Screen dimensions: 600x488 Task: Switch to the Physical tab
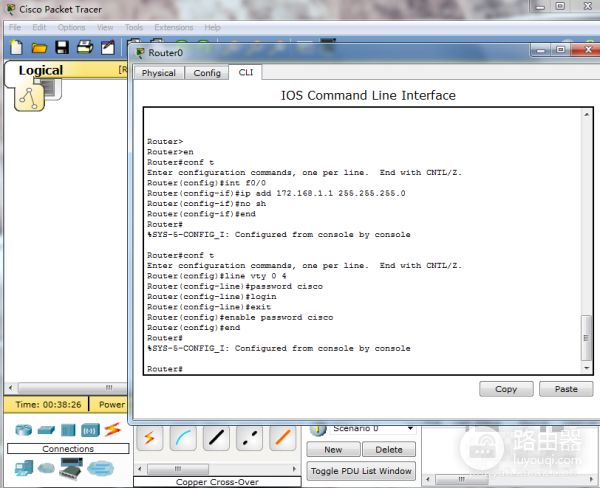pos(159,73)
